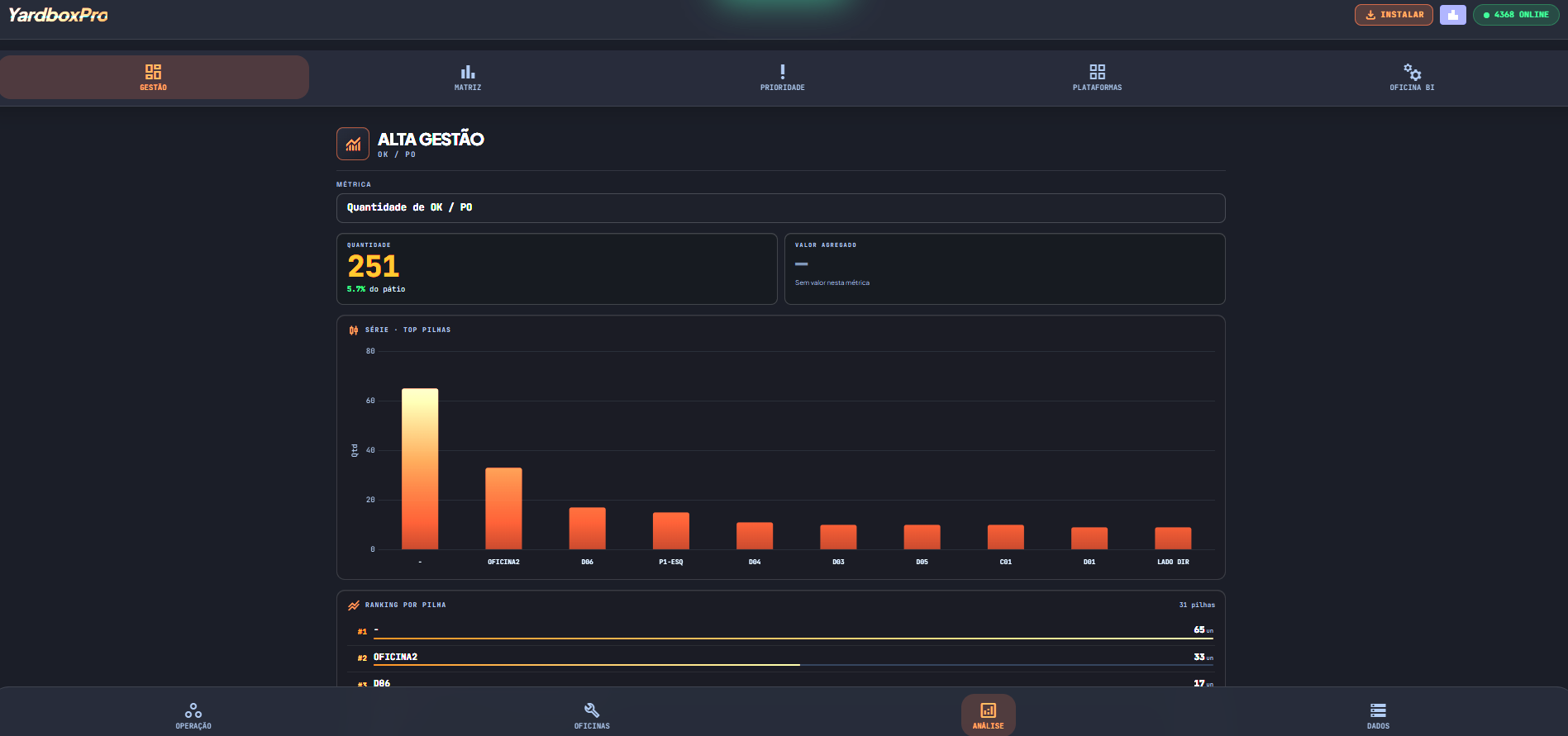The width and height of the screenshot is (1568, 736).
Task: Open the Métrica Quantidade de OK / PO selector
Action: pos(780,208)
